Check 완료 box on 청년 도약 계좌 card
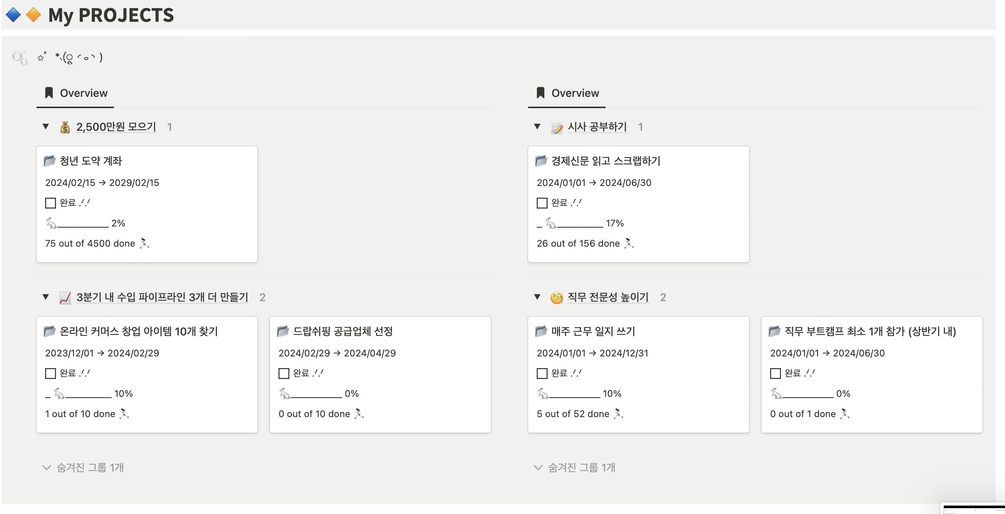This screenshot has width=1005, height=514. point(50,203)
